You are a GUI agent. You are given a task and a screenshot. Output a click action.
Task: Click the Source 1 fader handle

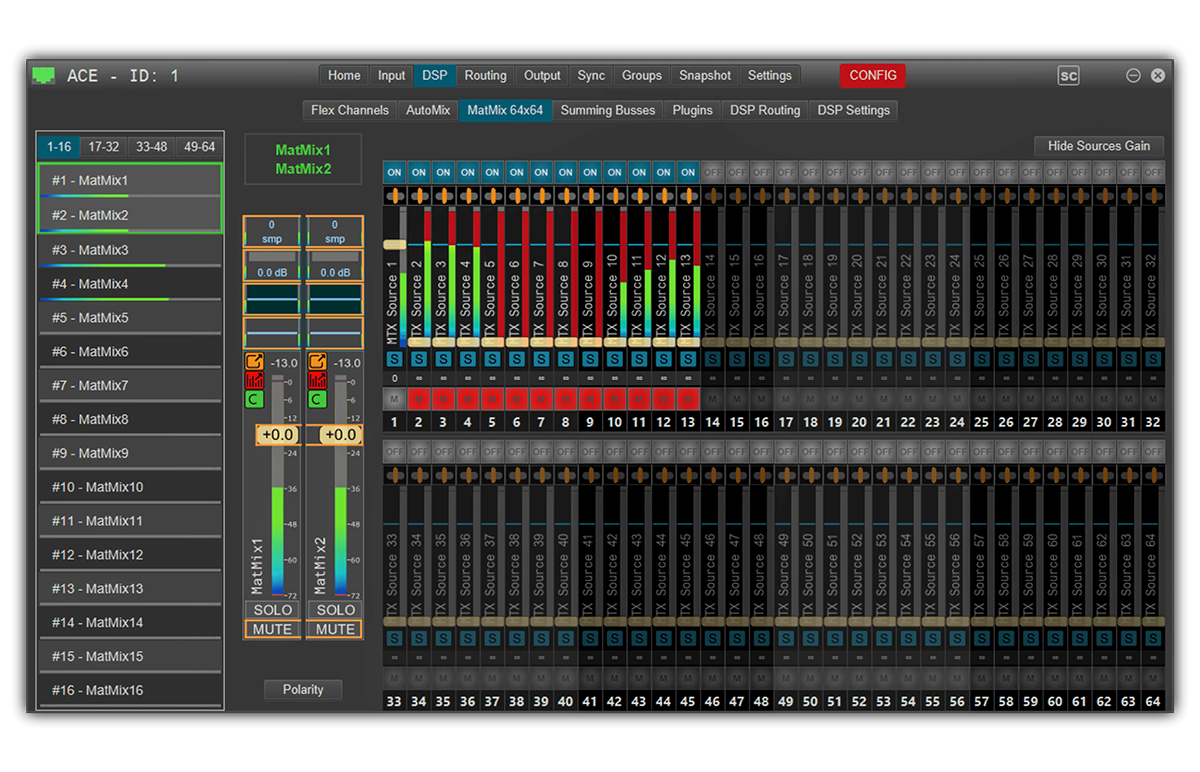click(394, 244)
